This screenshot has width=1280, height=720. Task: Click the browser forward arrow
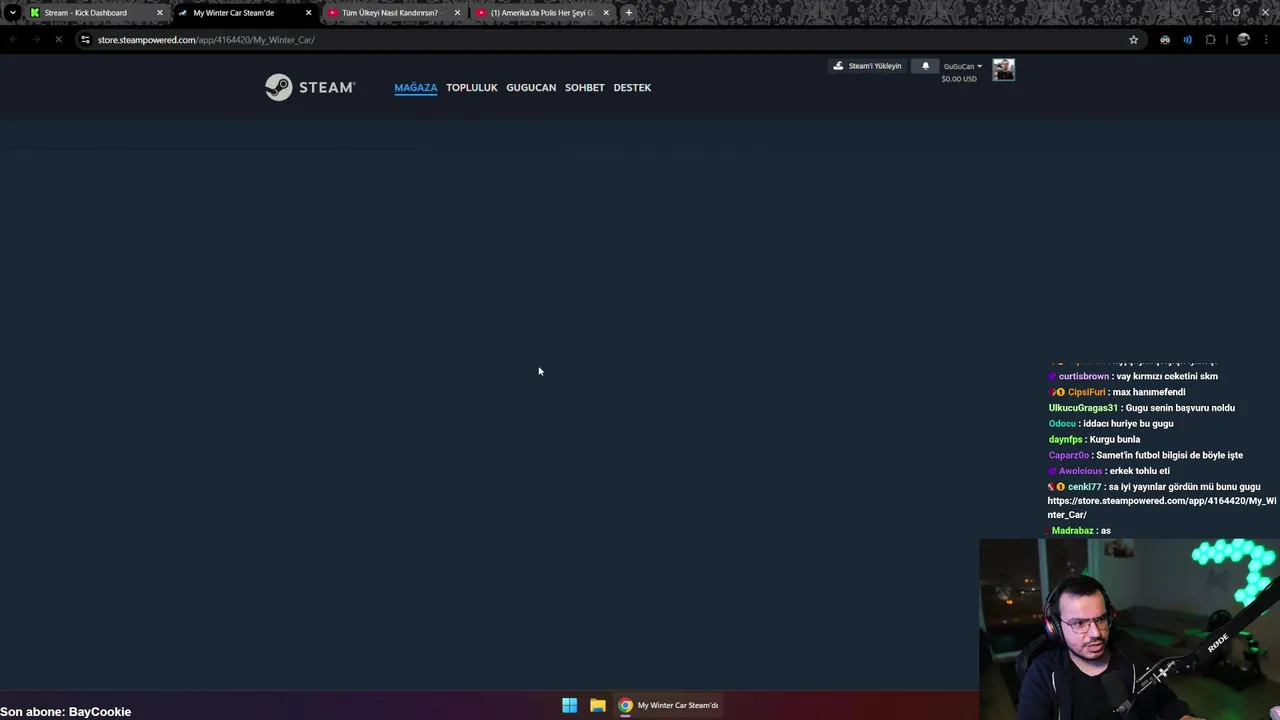click(x=35, y=40)
